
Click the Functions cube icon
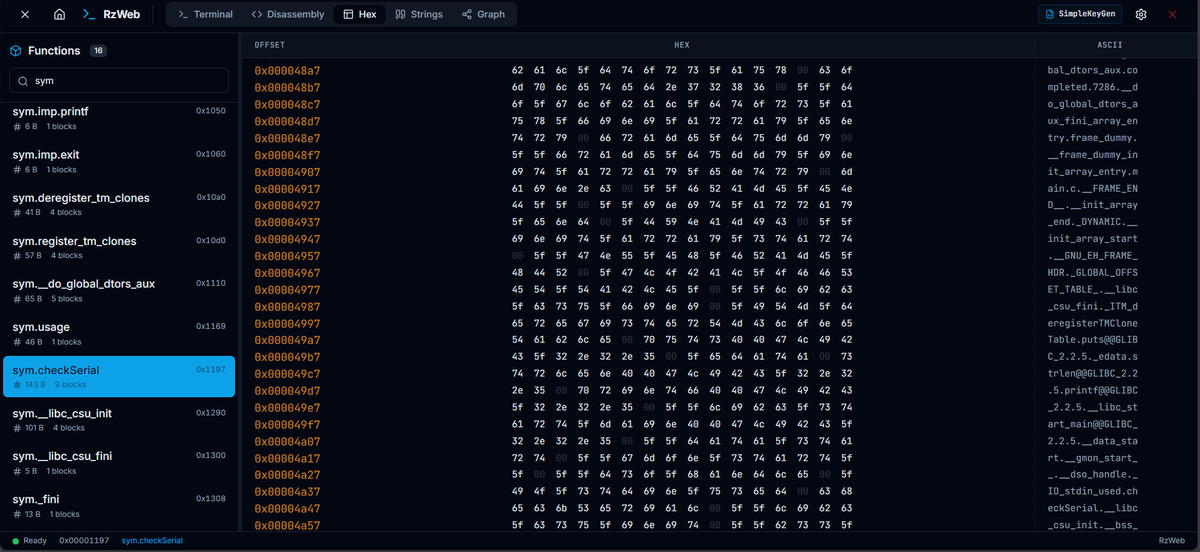click(16, 51)
